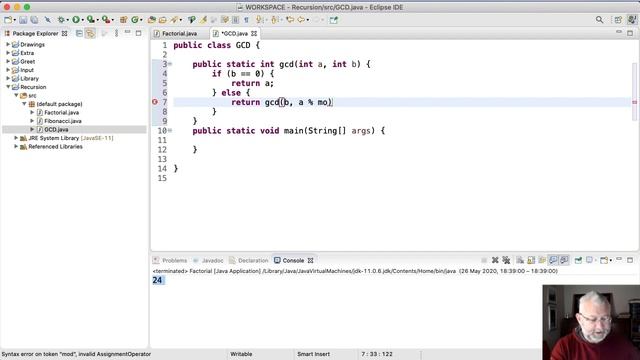Click the Save All toolbar icon
This screenshot has height=360, width=640.
pyautogui.click(x=35, y=20)
